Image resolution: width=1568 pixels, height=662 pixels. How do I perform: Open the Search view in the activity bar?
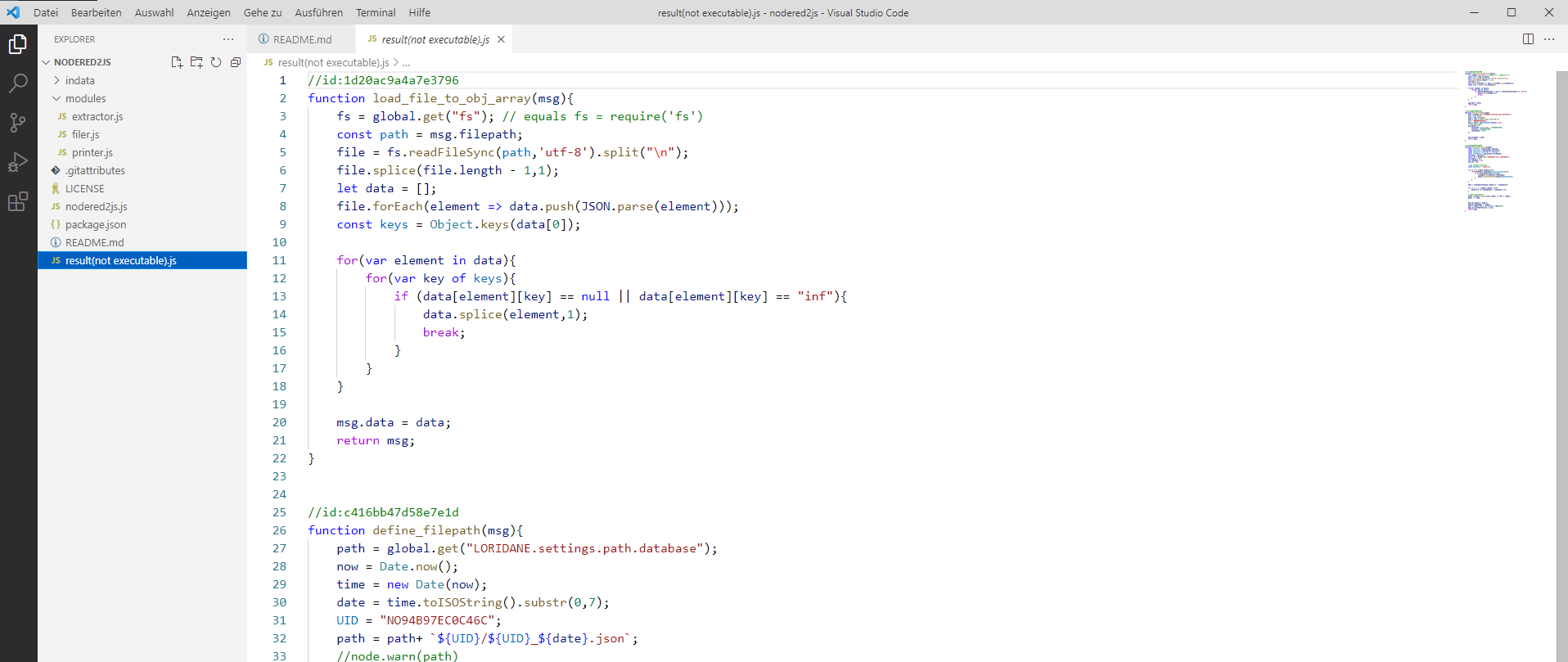click(x=18, y=83)
